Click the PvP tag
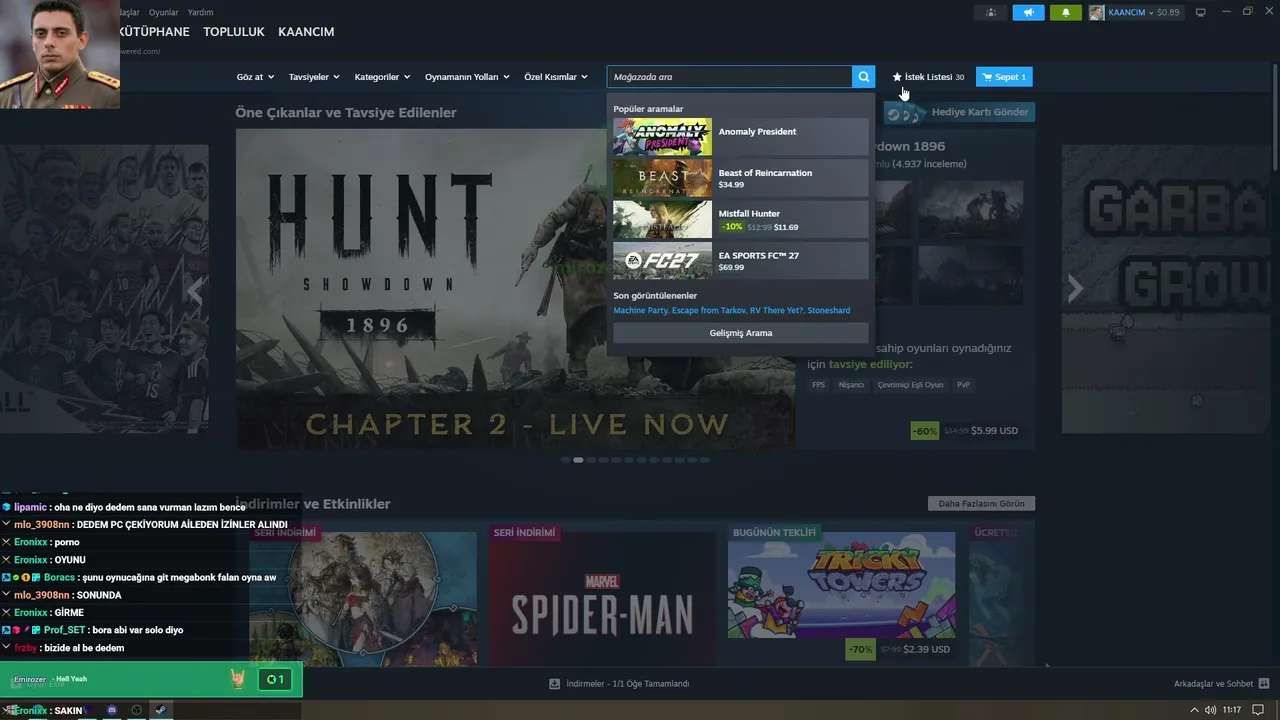The height and width of the screenshot is (720, 1280). pos(964,385)
